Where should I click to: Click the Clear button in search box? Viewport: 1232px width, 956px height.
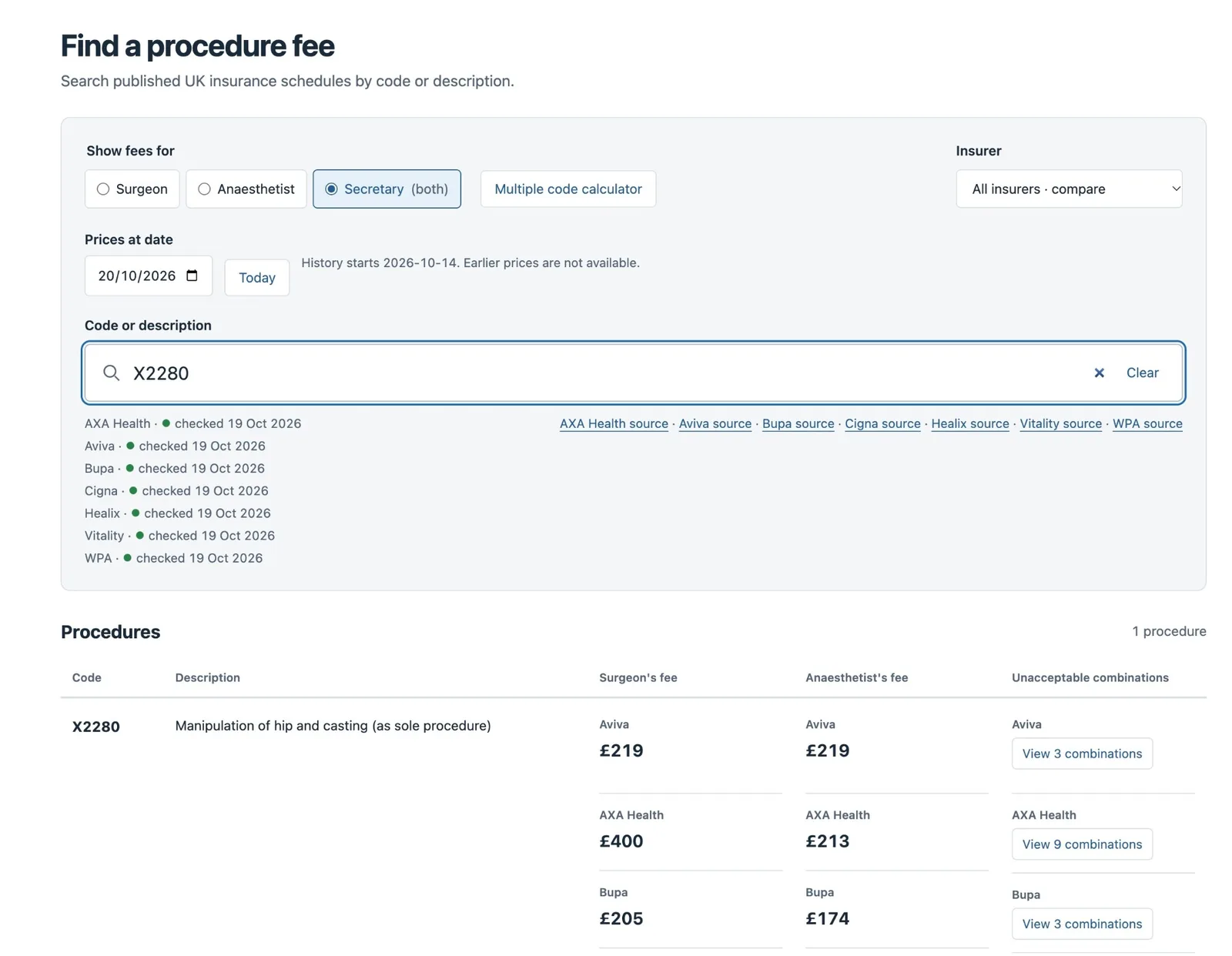click(1142, 373)
